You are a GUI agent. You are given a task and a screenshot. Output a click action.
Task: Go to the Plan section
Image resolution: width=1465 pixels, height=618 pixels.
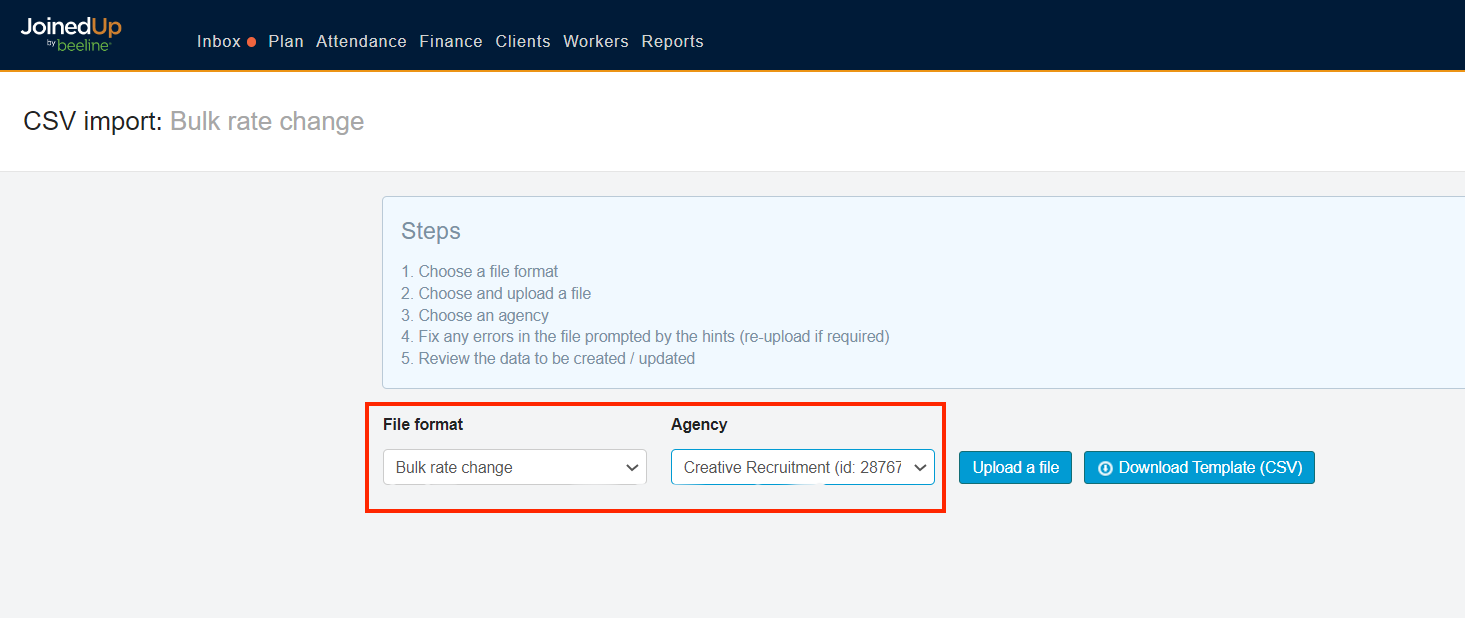click(286, 42)
